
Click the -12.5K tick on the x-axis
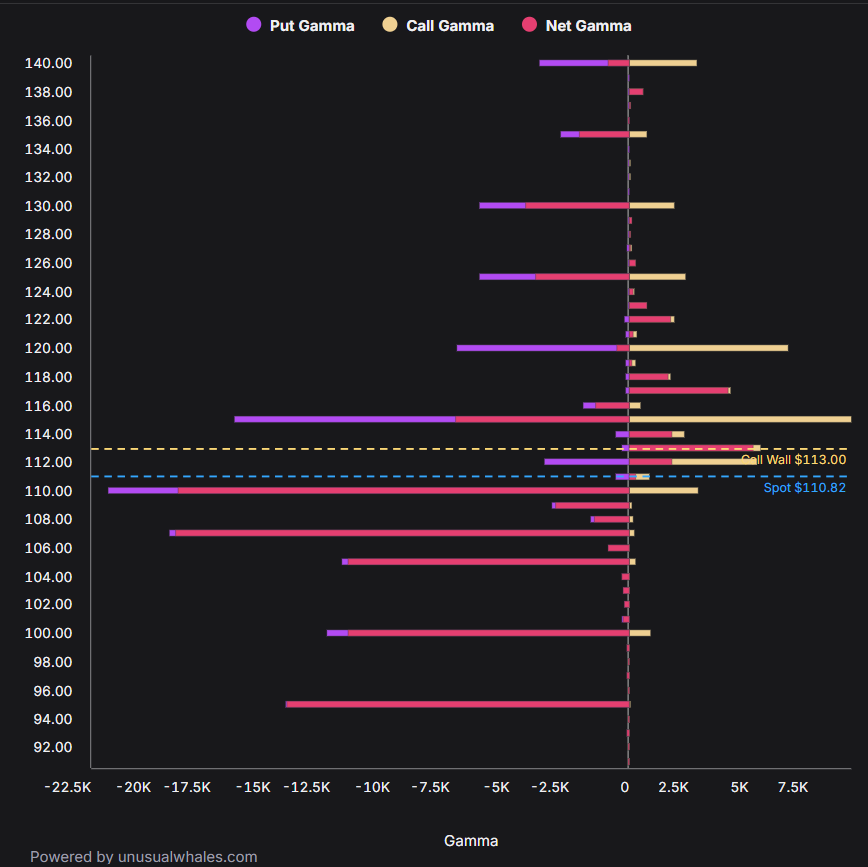tap(307, 787)
